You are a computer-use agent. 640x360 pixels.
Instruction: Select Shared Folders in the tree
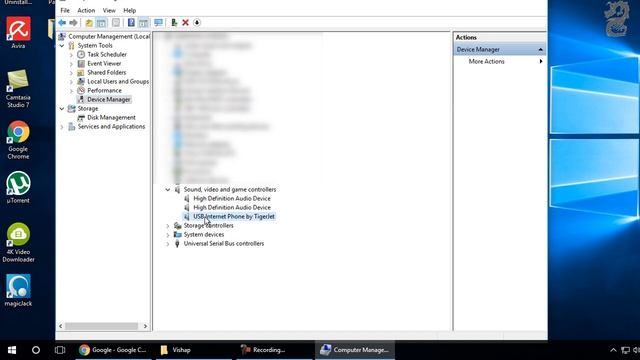[107, 73]
